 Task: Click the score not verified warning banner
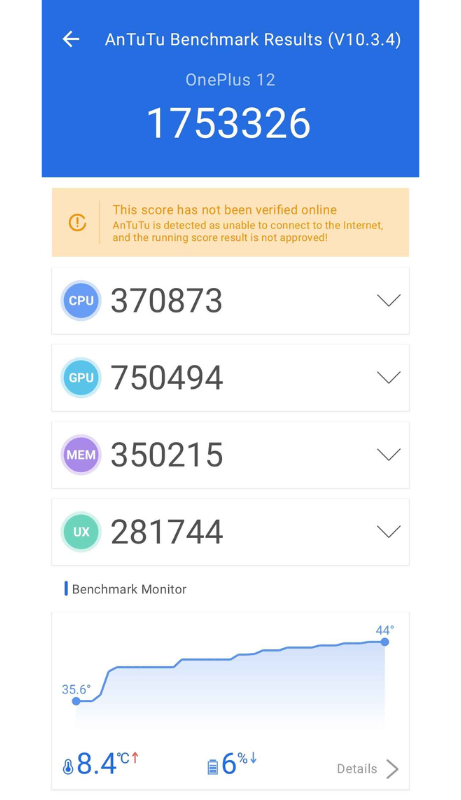point(230,222)
